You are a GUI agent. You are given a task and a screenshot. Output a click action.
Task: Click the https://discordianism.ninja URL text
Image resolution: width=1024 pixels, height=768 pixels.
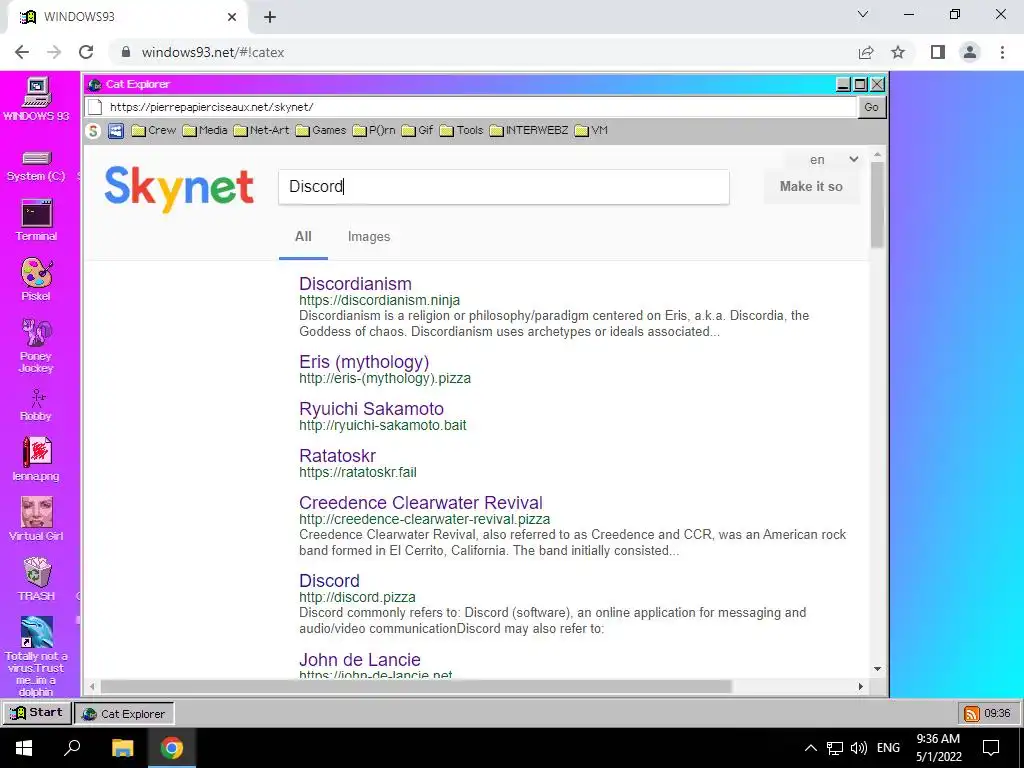[379, 300]
